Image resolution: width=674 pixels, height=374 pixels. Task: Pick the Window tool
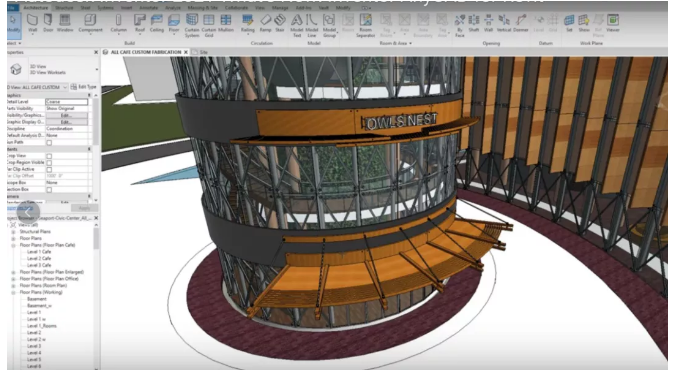coord(65,24)
